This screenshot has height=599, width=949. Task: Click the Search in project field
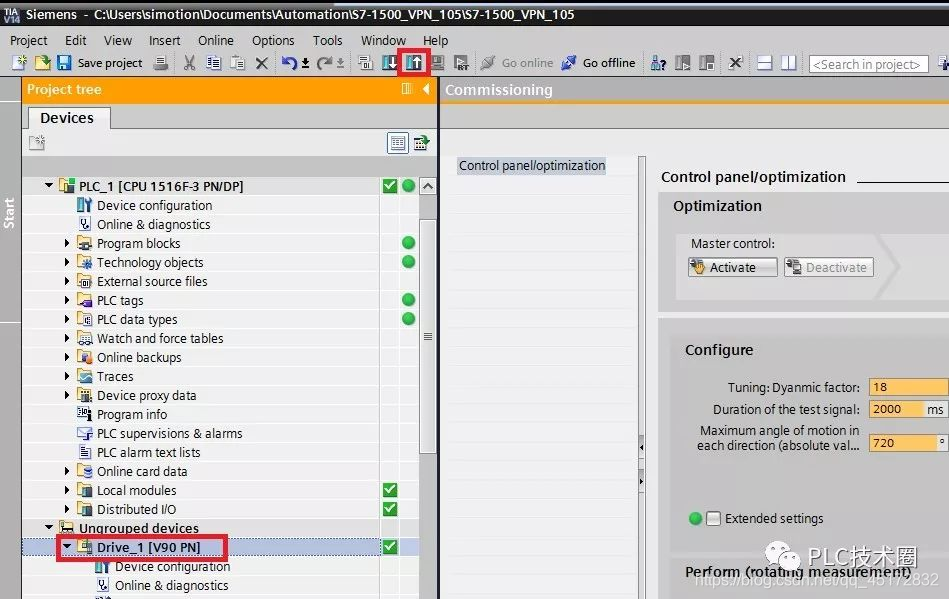[869, 64]
